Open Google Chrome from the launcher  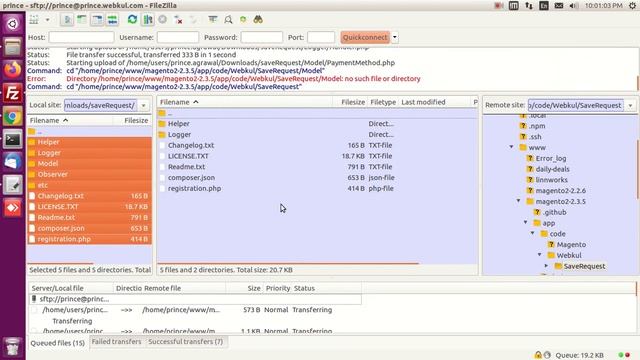(13, 117)
